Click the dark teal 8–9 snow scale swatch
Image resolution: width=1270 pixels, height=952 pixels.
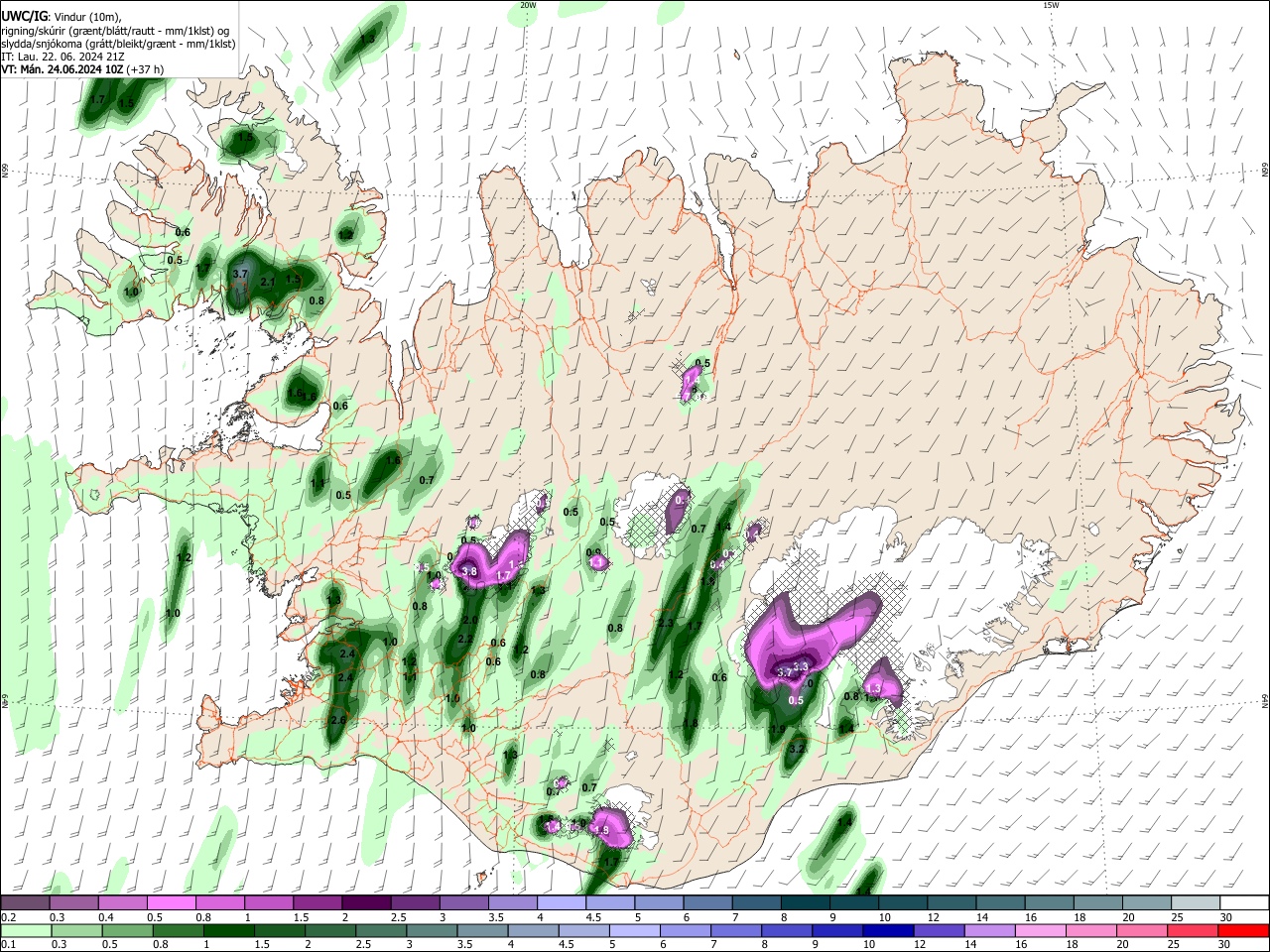(804, 902)
